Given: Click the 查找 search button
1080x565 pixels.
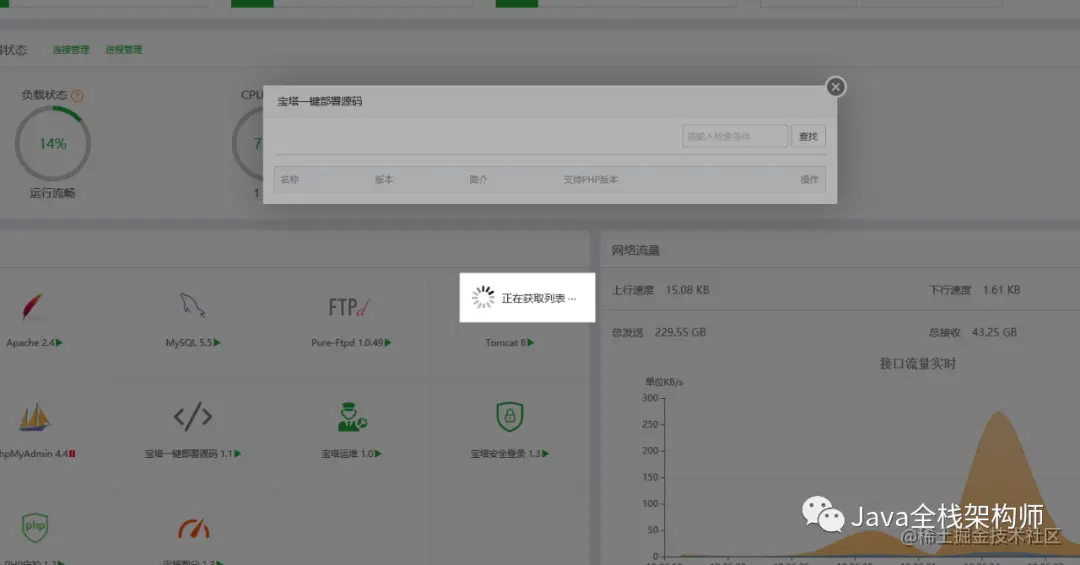Looking at the screenshot, I should click(808, 136).
